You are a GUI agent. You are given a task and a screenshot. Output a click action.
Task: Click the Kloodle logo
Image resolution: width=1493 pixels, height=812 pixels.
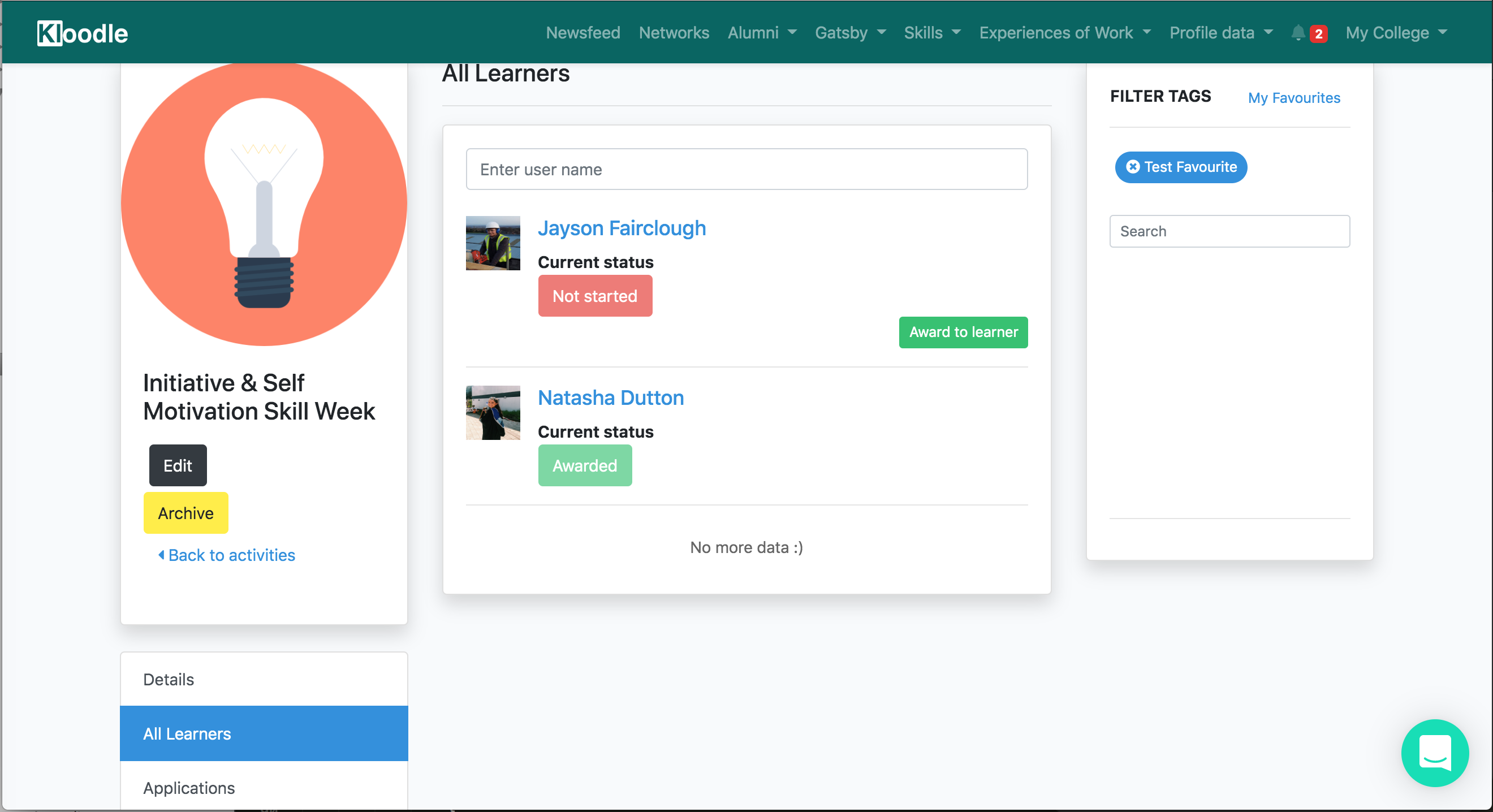tap(83, 33)
